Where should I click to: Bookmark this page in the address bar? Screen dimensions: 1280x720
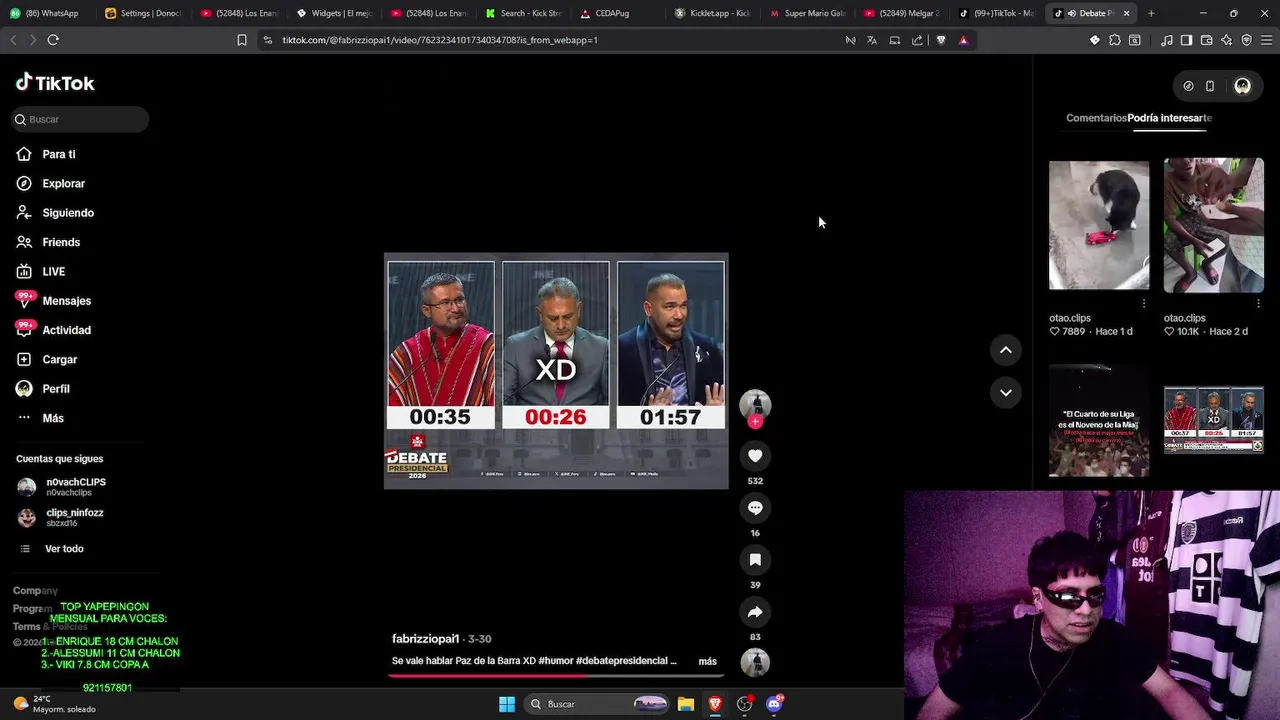(x=242, y=40)
